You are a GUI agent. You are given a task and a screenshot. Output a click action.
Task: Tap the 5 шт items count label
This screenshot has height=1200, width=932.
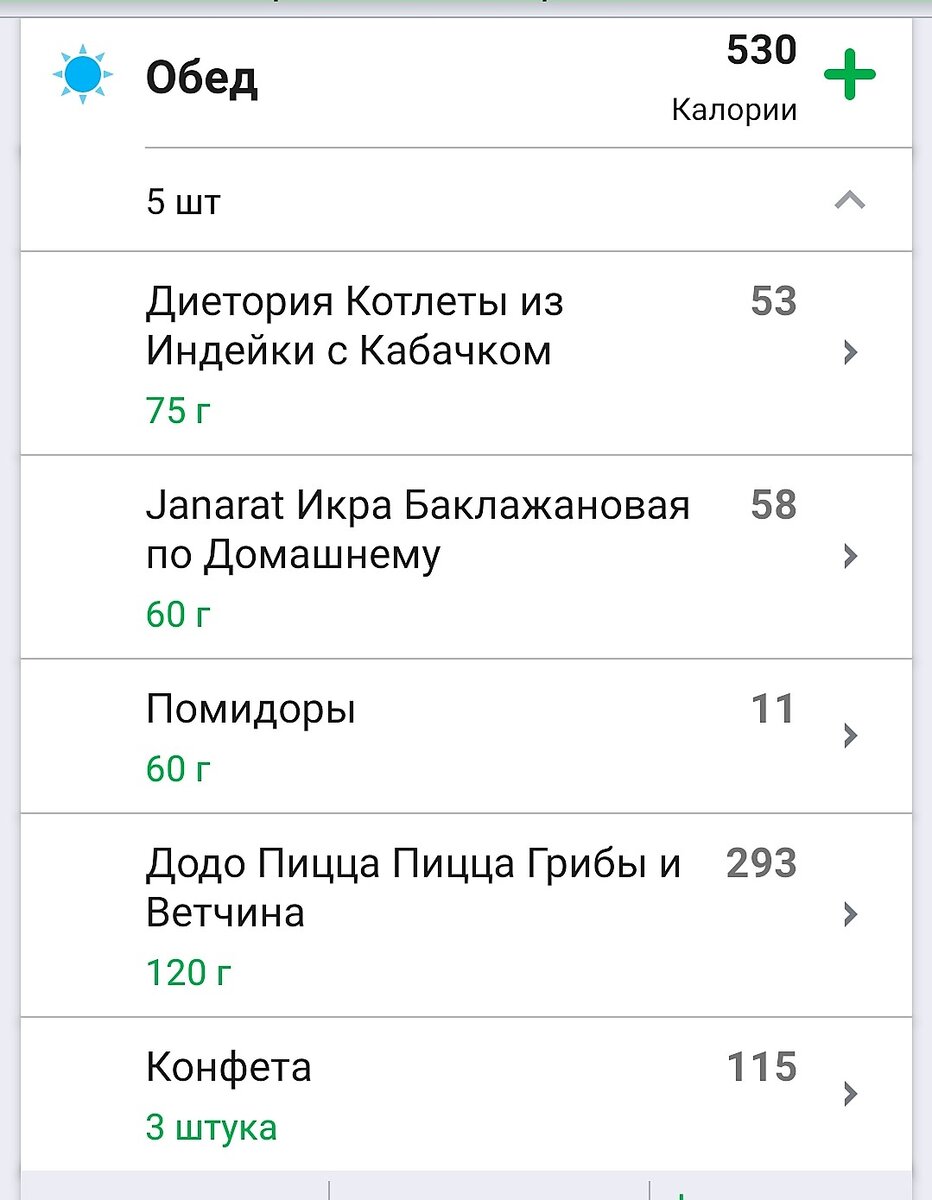click(x=183, y=201)
